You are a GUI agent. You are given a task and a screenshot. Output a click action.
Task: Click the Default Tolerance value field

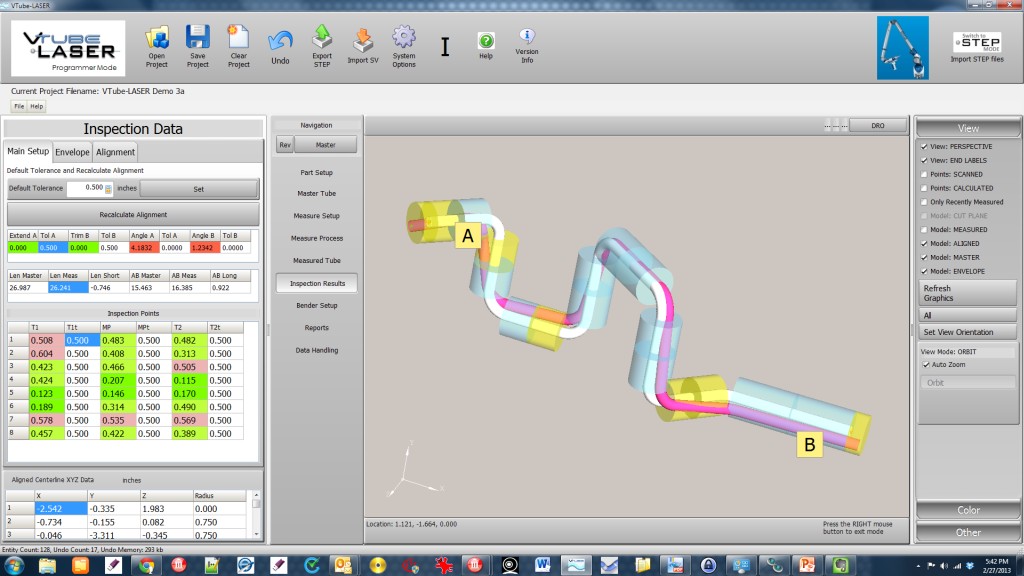(x=88, y=188)
